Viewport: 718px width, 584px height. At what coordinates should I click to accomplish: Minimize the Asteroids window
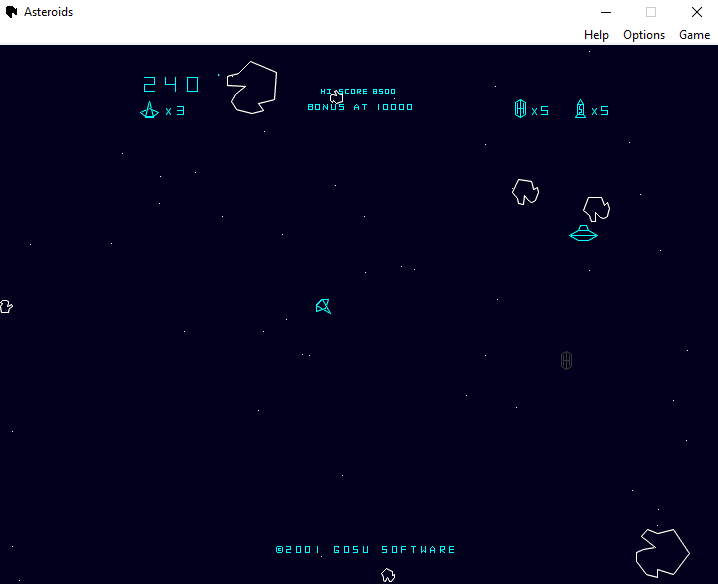[606, 12]
